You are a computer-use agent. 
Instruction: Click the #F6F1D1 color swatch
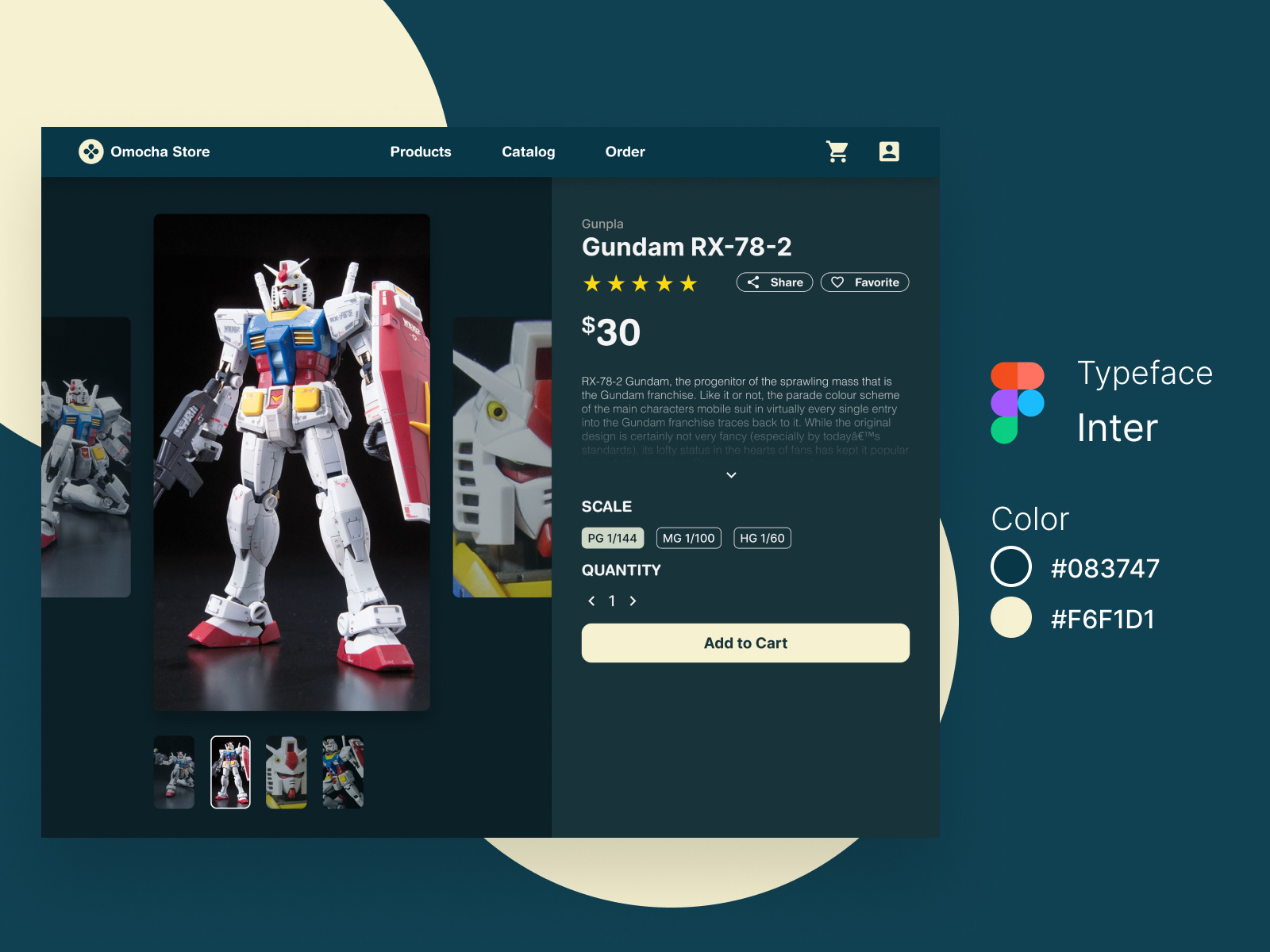(x=1010, y=620)
